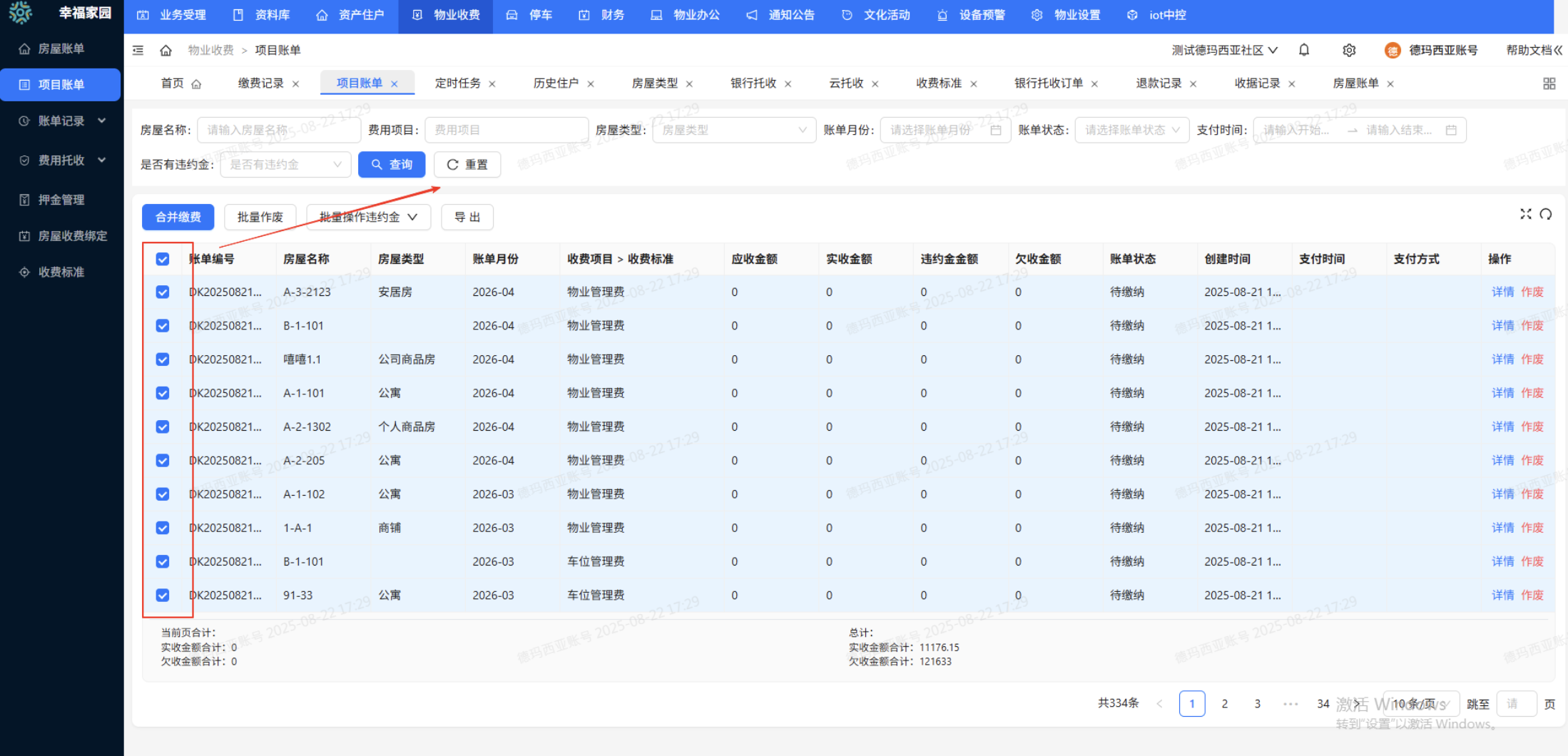This screenshot has height=756, width=1568.
Task: Click the home icon in breadcrumb
Action: pyautogui.click(x=166, y=50)
